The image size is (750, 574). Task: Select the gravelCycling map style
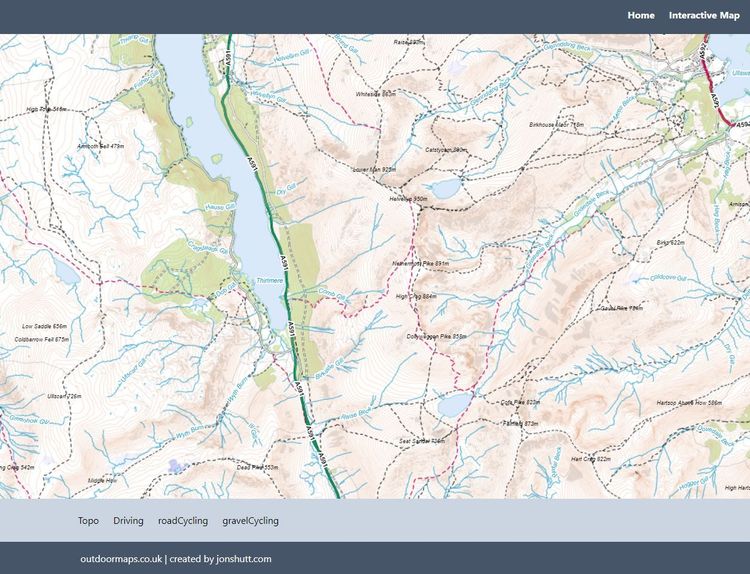click(250, 520)
